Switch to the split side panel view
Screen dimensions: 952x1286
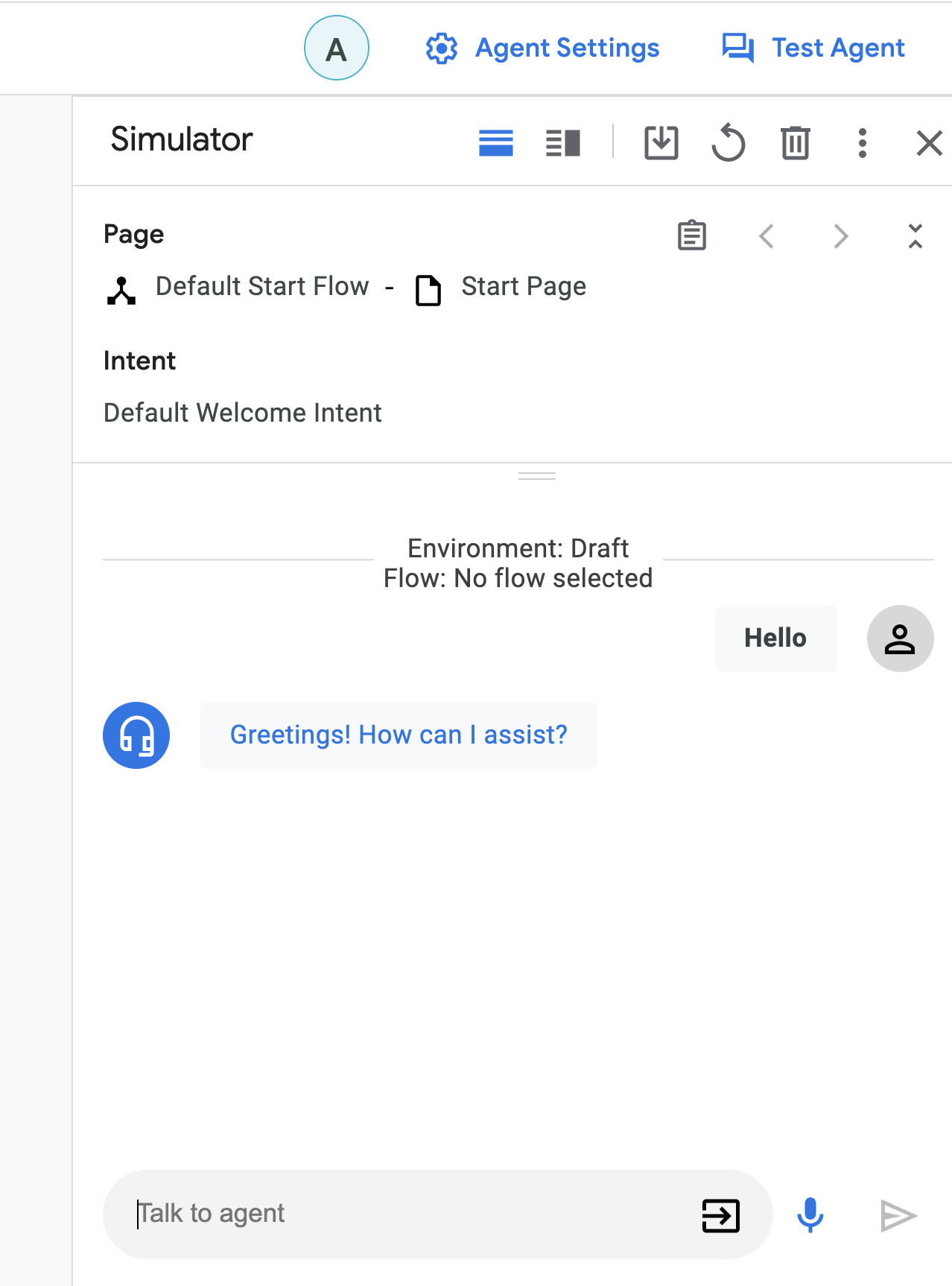pyautogui.click(x=563, y=143)
